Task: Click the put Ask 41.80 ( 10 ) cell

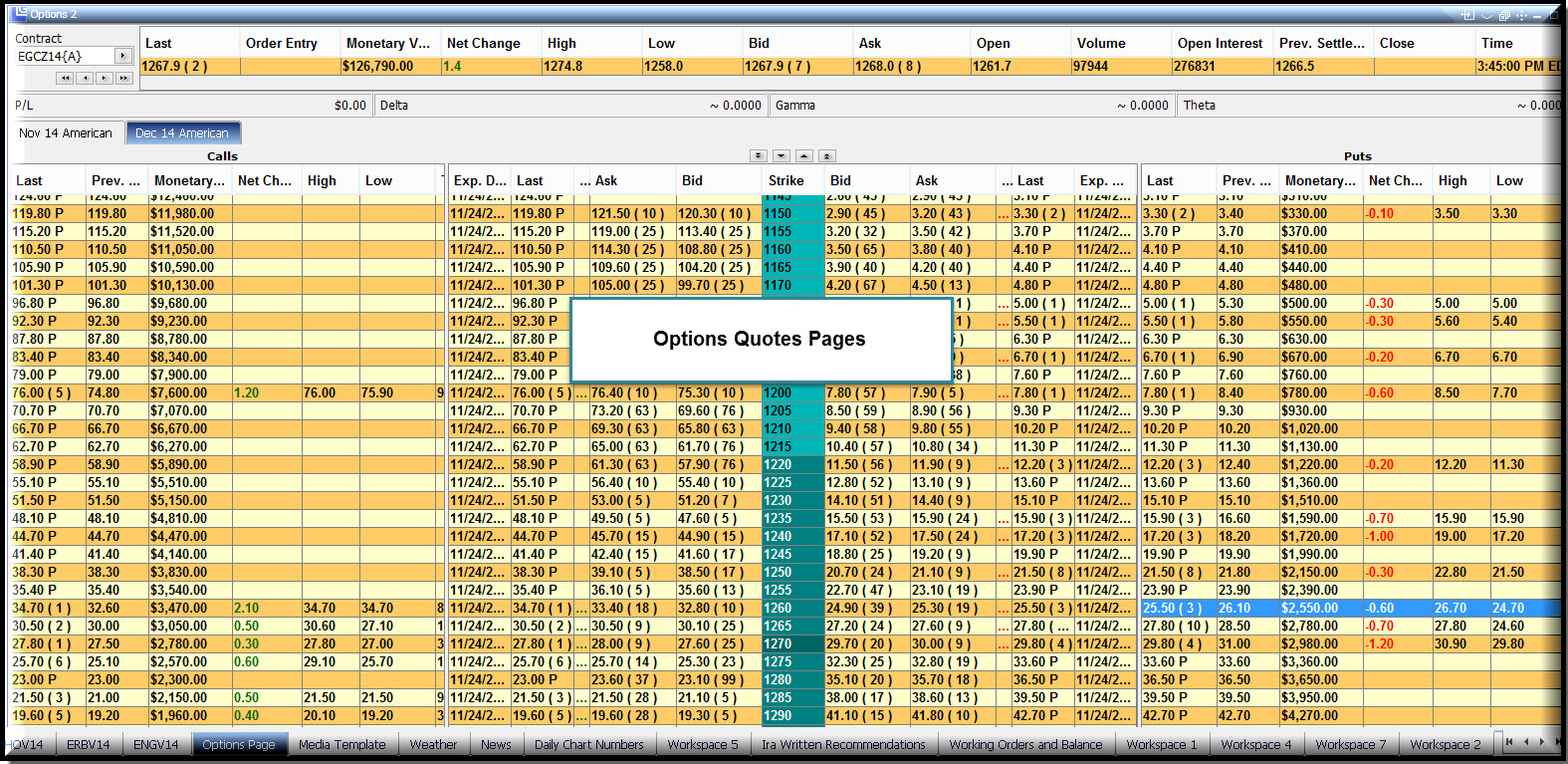Action: coord(952,715)
